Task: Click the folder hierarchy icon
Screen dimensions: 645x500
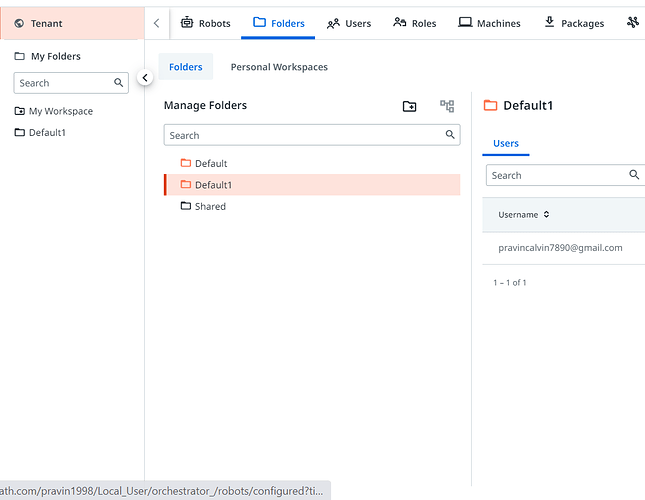Action: [x=447, y=106]
